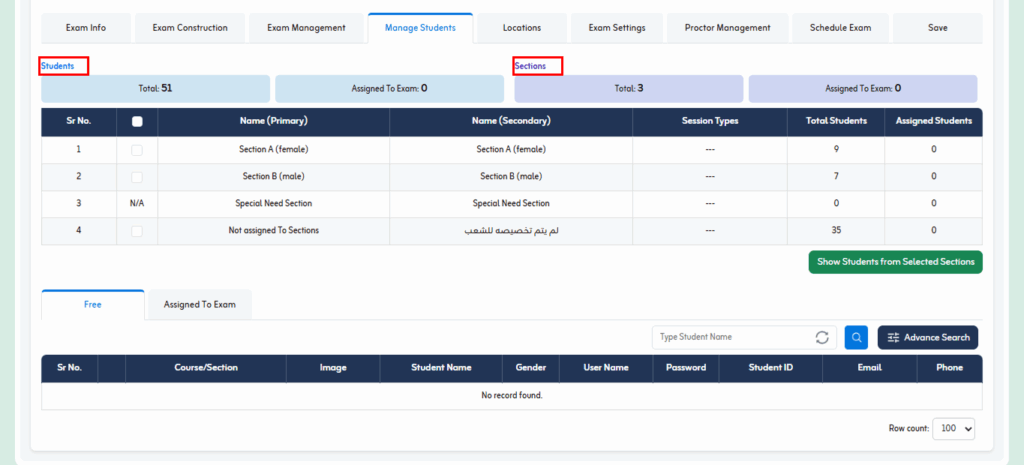Toggle the select-all checkbox in sections header
1024x465 pixels.
[x=137, y=122]
